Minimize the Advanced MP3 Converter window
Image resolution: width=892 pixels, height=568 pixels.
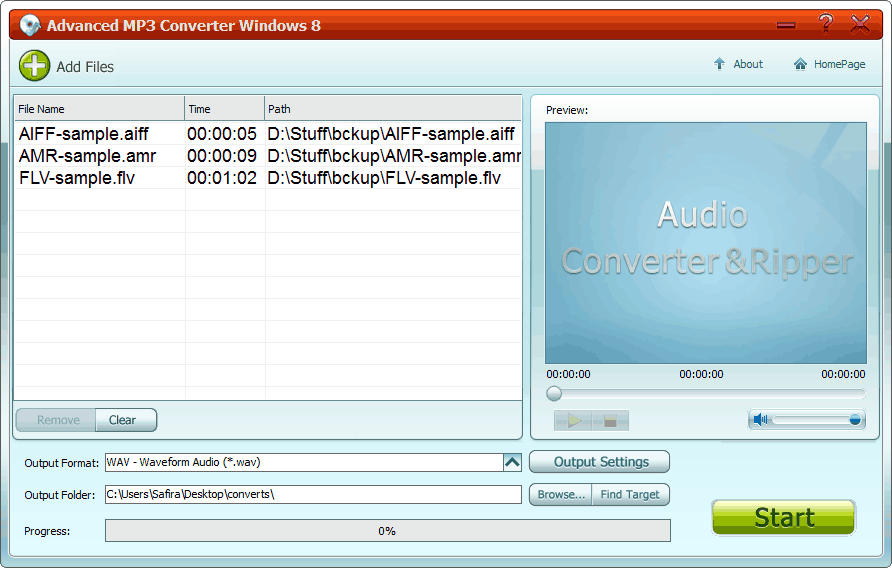pyautogui.click(x=786, y=25)
